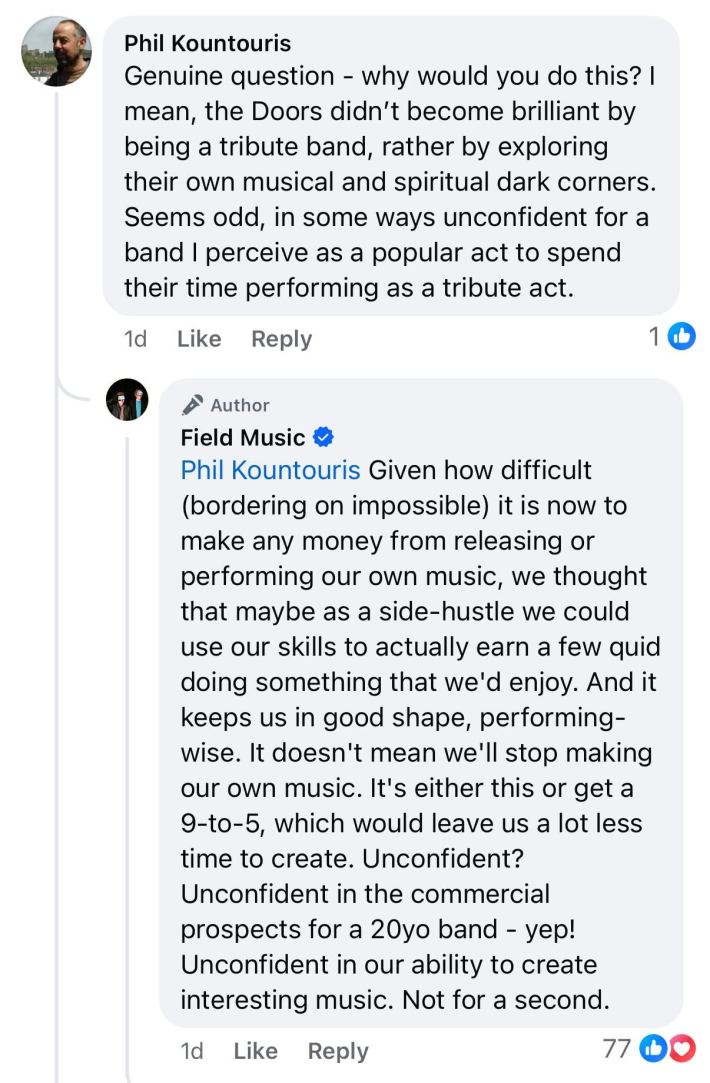Open the Field Music page name
Image resolution: width=710 pixels, height=1083 pixels.
pyautogui.click(x=243, y=437)
